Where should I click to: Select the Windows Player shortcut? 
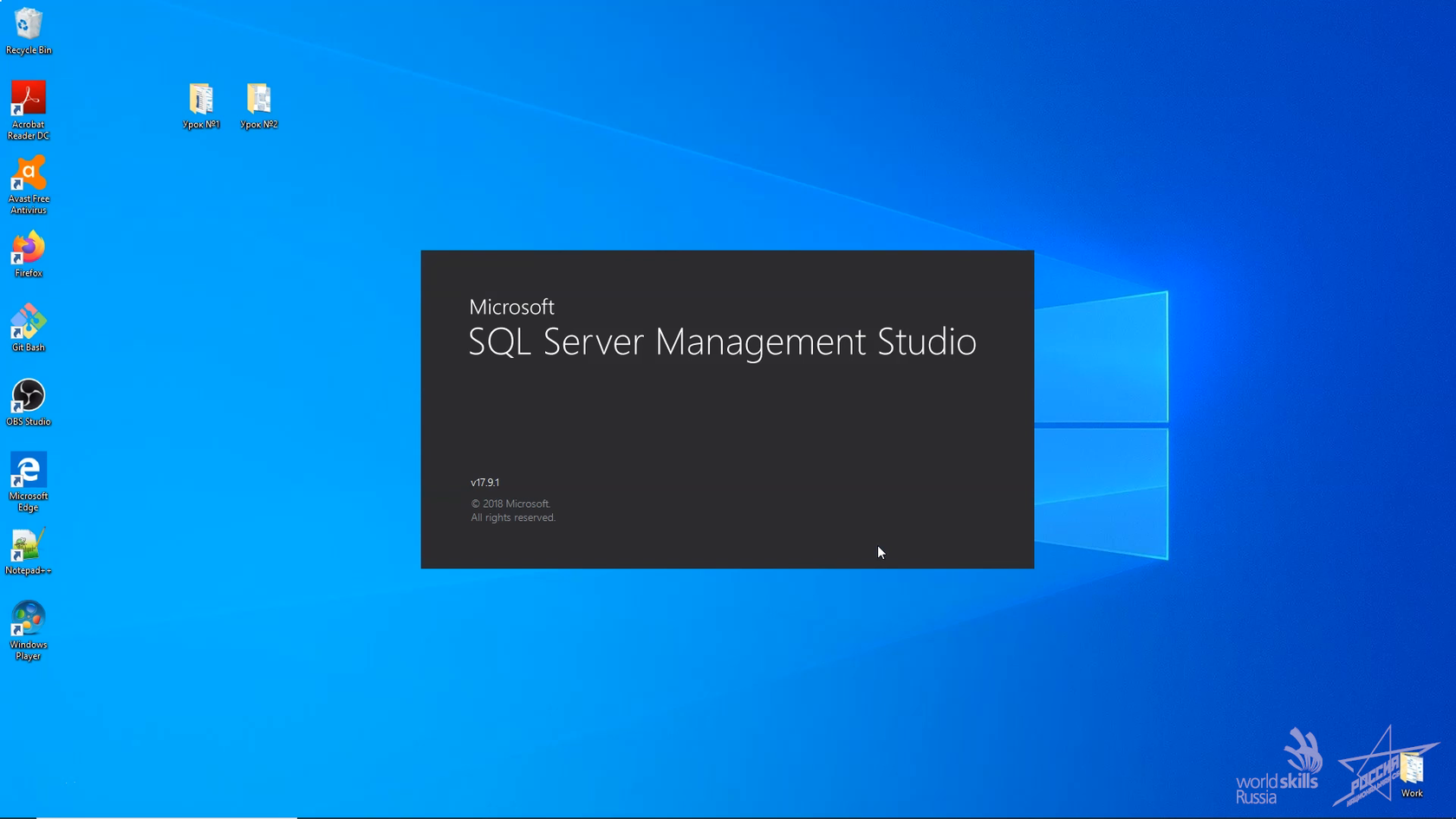[x=29, y=631]
